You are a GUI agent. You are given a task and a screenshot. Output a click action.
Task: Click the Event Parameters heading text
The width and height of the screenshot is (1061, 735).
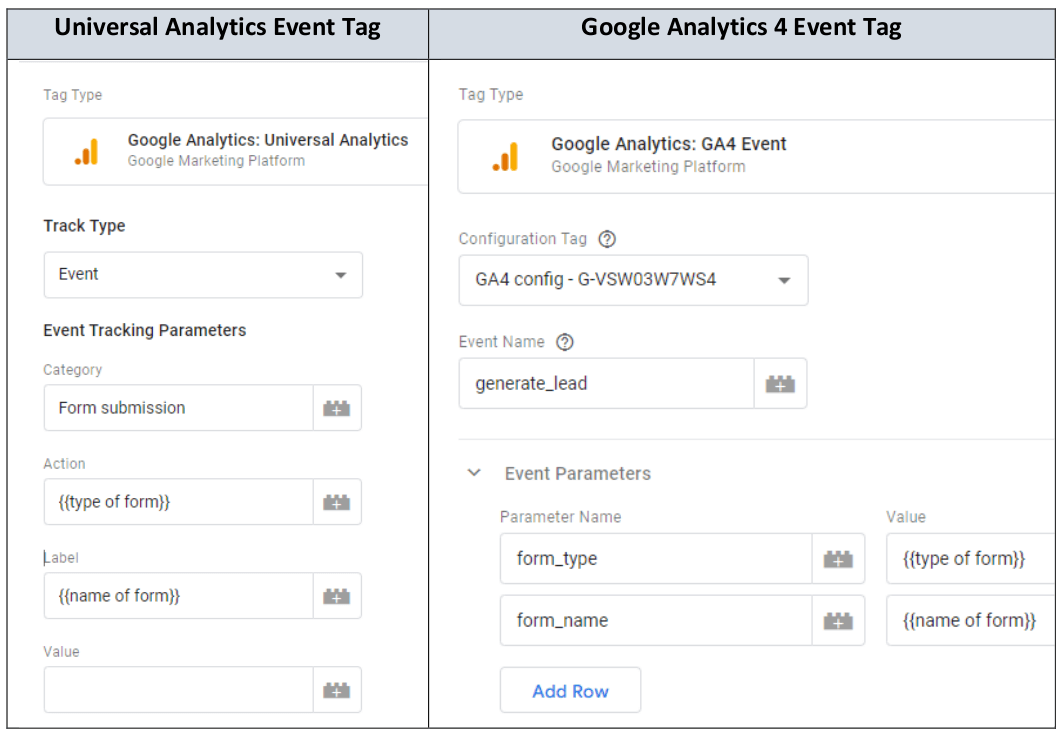point(578,474)
